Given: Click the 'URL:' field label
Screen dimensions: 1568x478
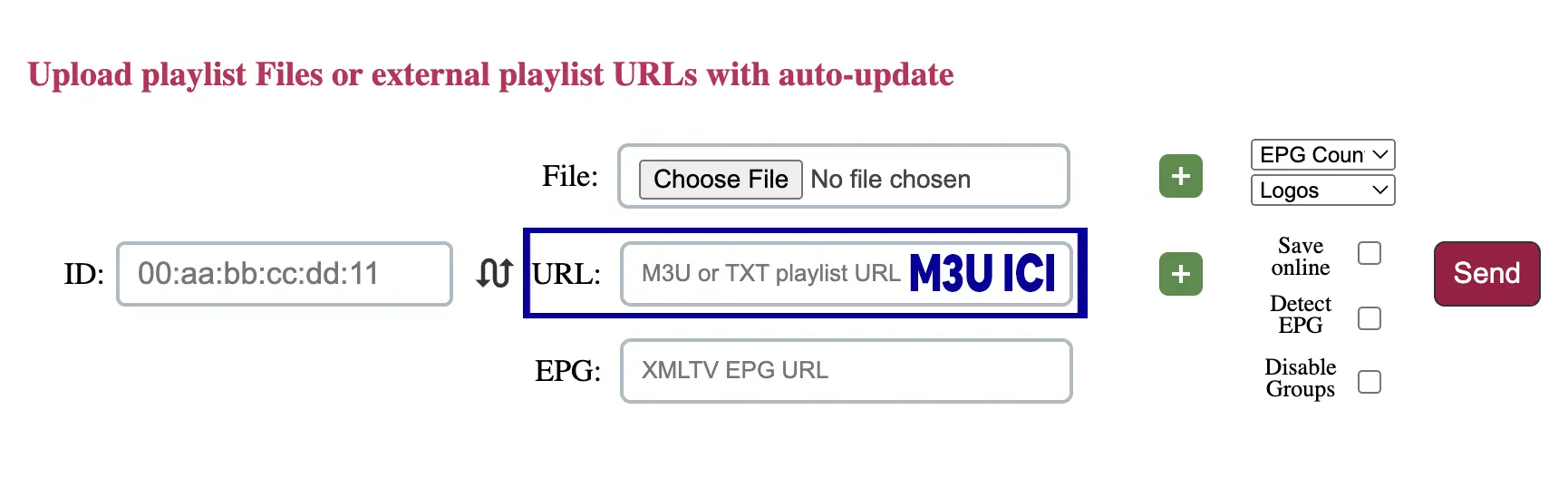Looking at the screenshot, I should click(x=566, y=274).
